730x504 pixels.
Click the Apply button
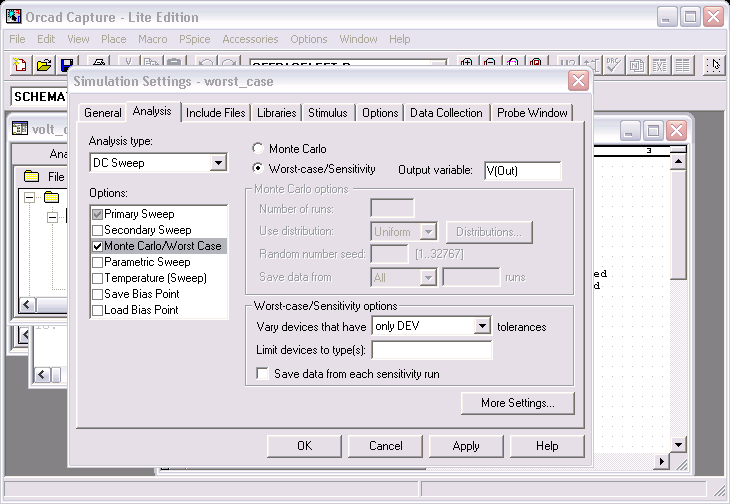coord(466,446)
